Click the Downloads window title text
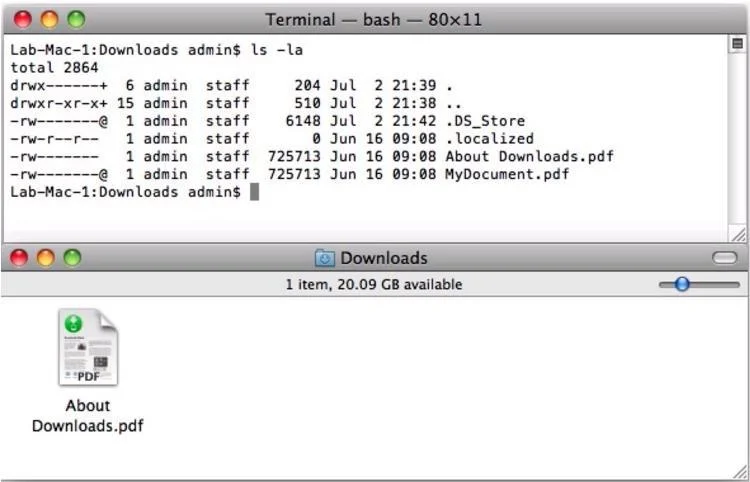Screen dimensions: 750x482 [x=384, y=258]
